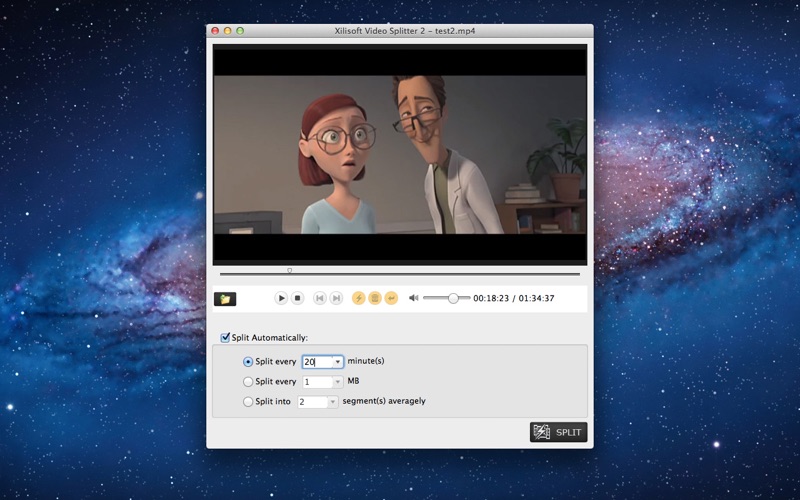Expand the minutes dropdown arrow
800x500 pixels.
click(x=338, y=362)
